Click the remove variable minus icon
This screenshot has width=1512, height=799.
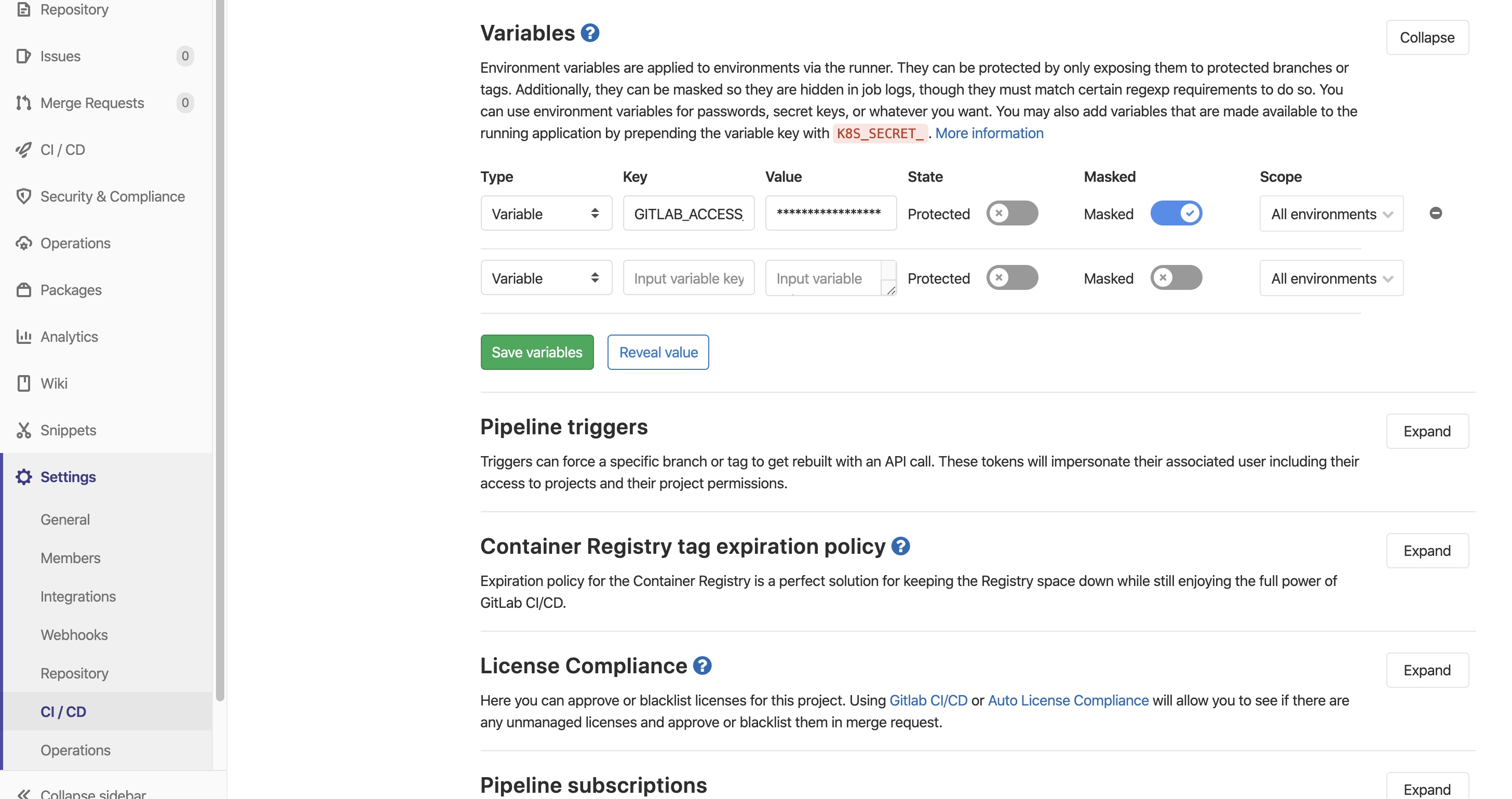pyautogui.click(x=1435, y=213)
